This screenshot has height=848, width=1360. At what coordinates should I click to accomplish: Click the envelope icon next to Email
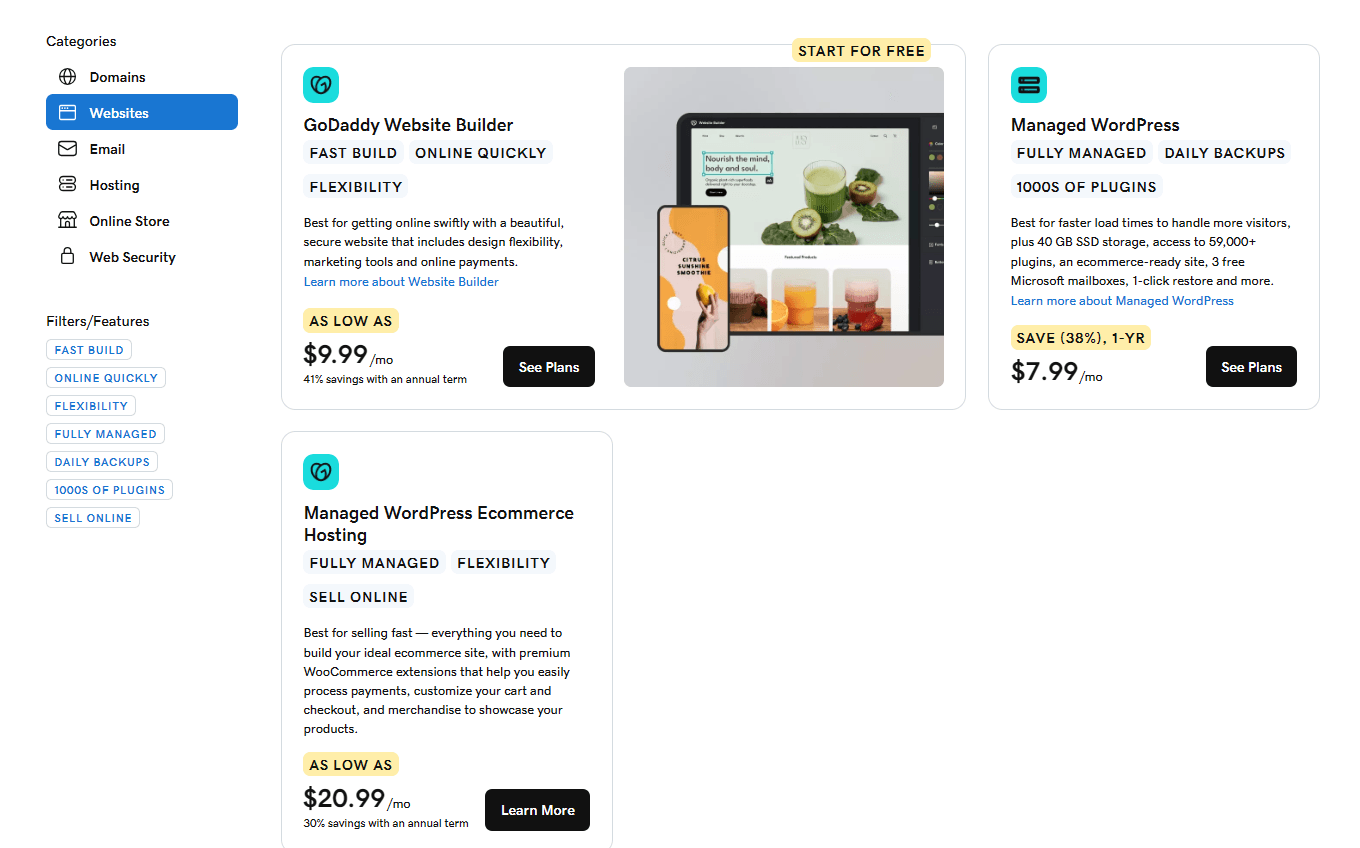tap(67, 149)
